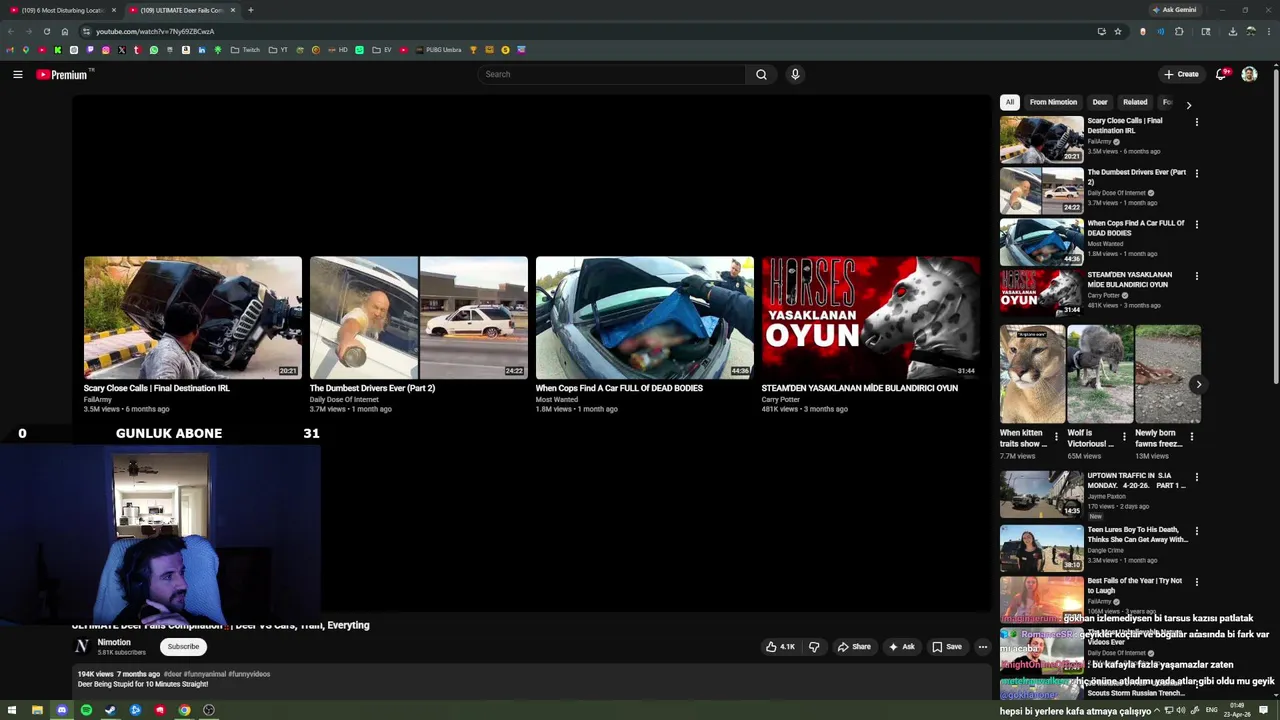Click the #funnyvideos hashtag
Viewport: 1280px width, 720px height.
249,674
